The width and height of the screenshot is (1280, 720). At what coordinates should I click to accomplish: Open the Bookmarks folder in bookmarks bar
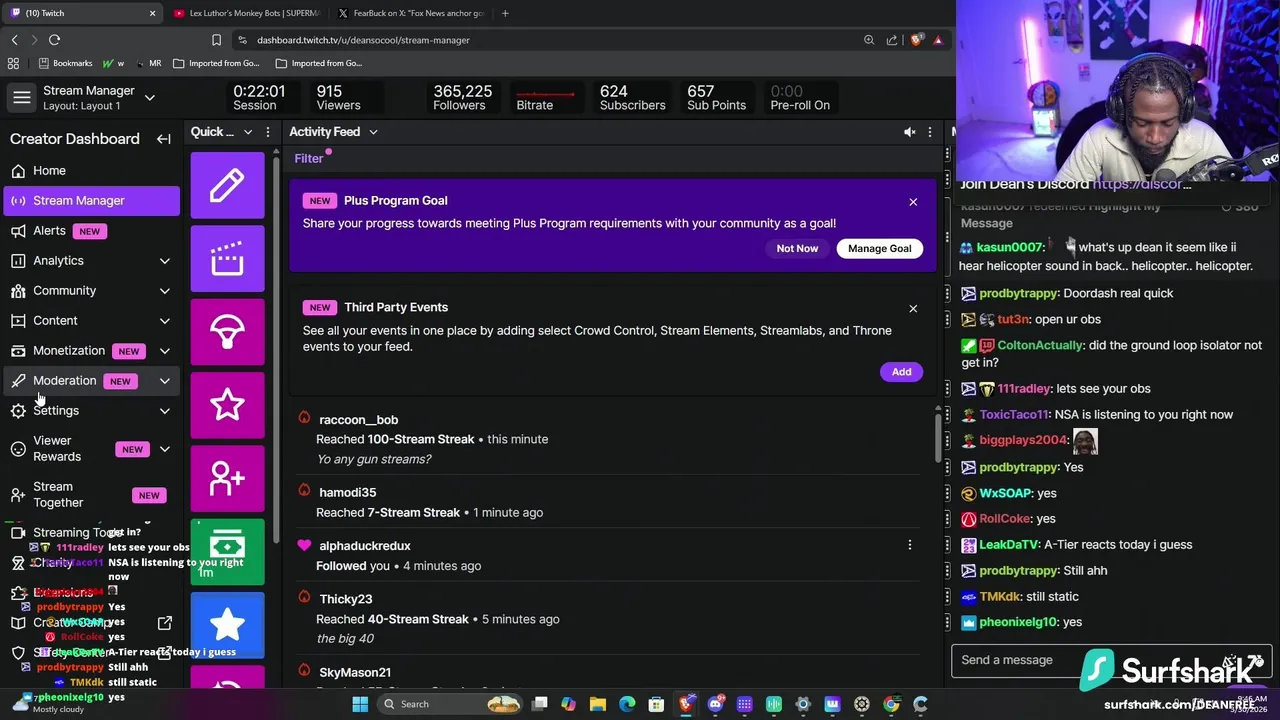pyautogui.click(x=64, y=63)
